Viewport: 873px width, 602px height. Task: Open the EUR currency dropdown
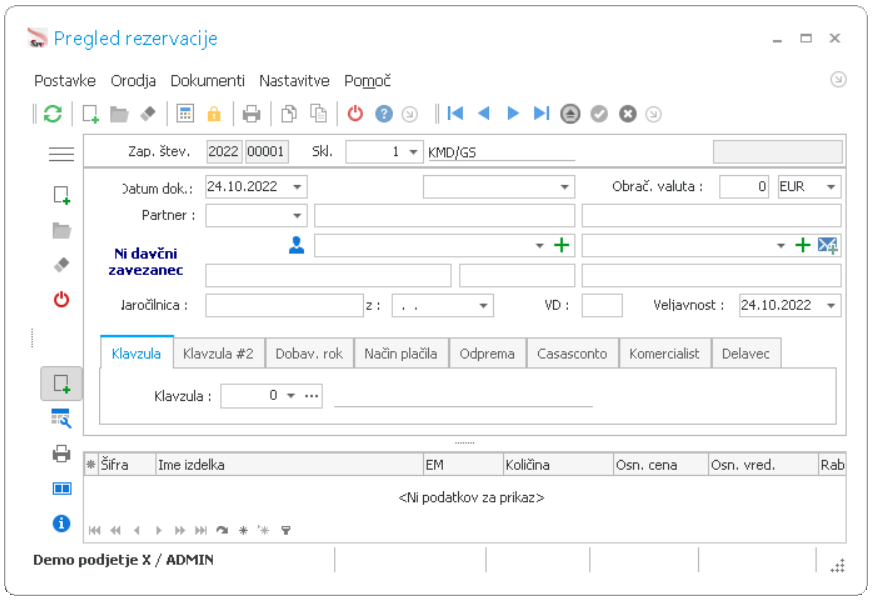[831, 187]
